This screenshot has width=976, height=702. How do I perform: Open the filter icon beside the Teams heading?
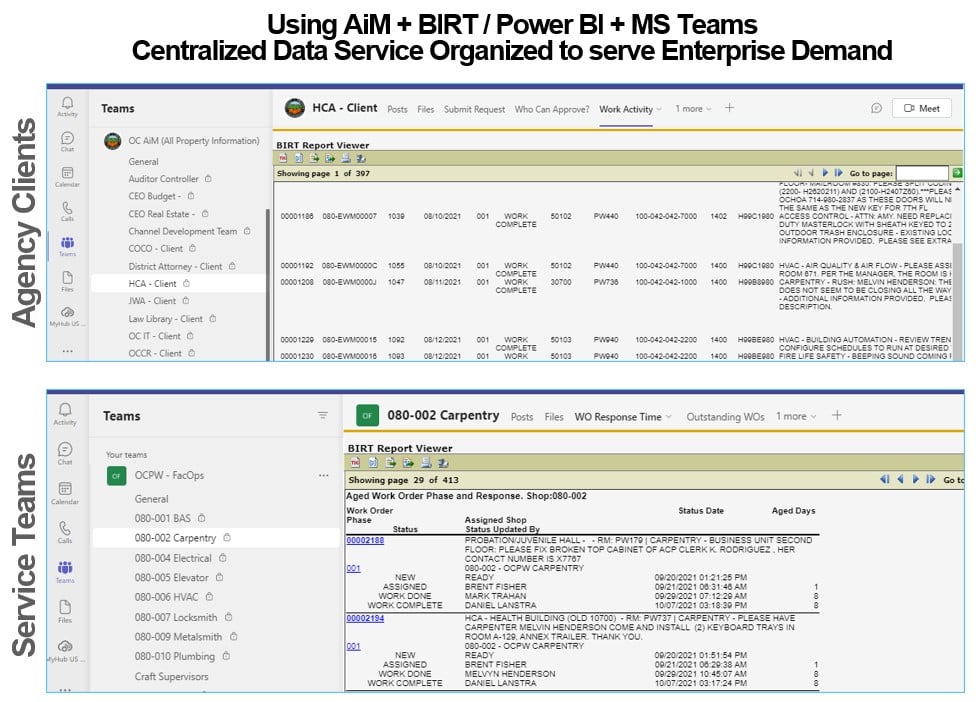click(x=322, y=415)
